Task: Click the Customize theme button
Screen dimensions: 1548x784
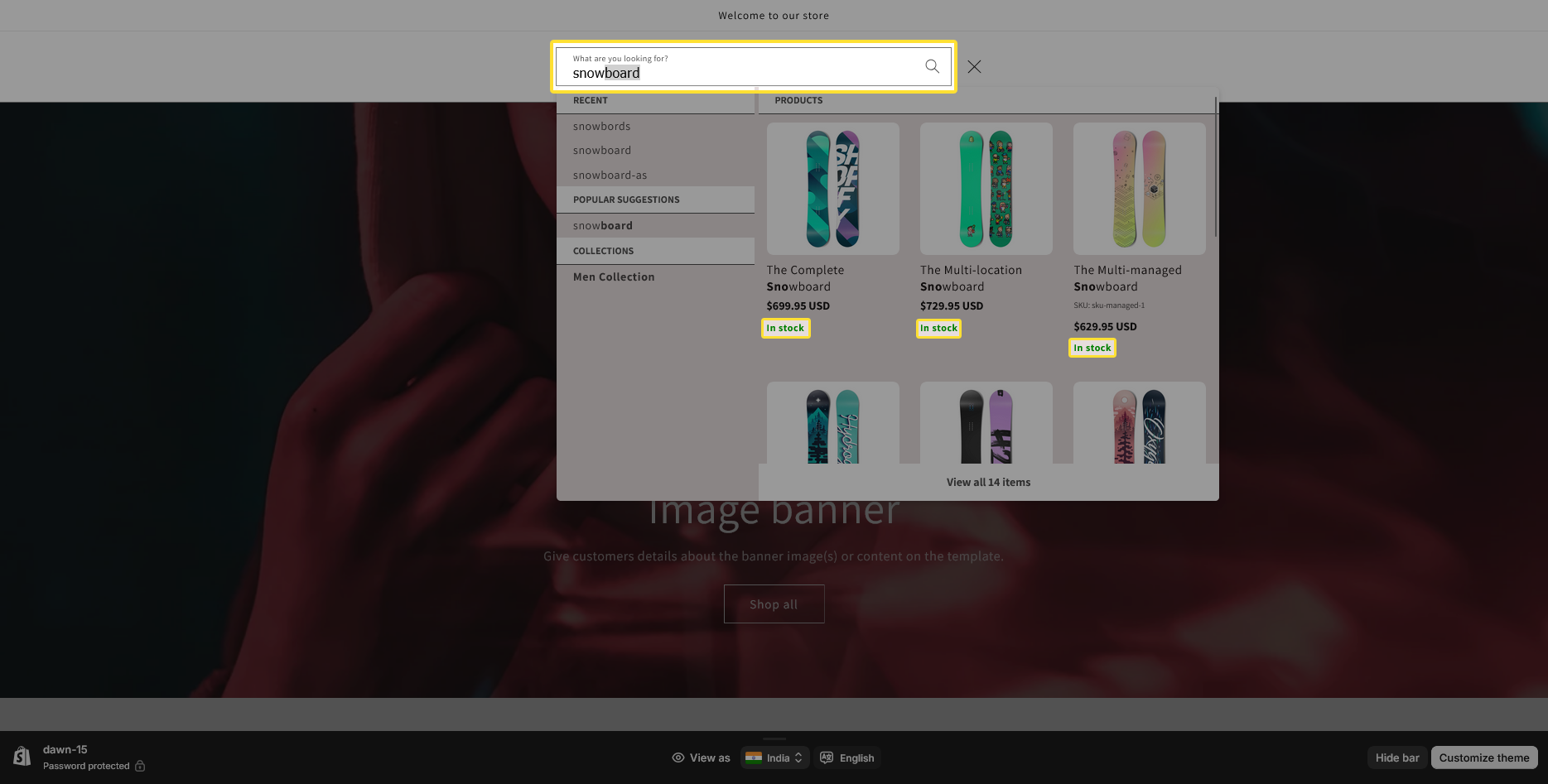Action: coord(1483,758)
